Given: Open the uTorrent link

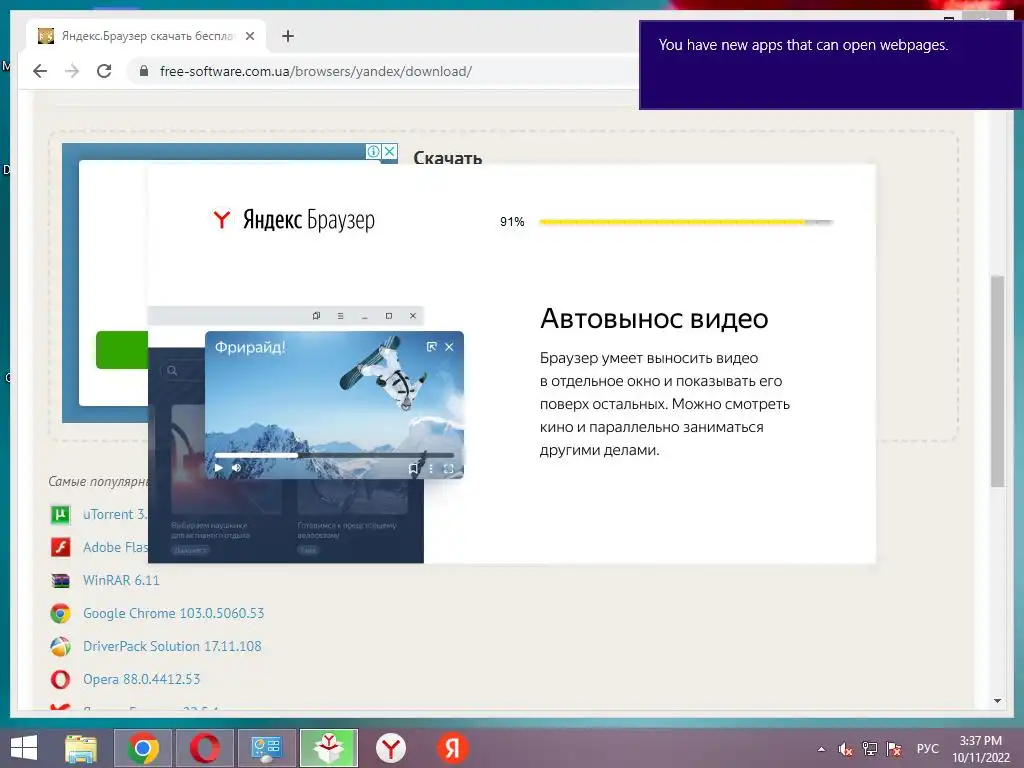Looking at the screenshot, I should tap(115, 514).
